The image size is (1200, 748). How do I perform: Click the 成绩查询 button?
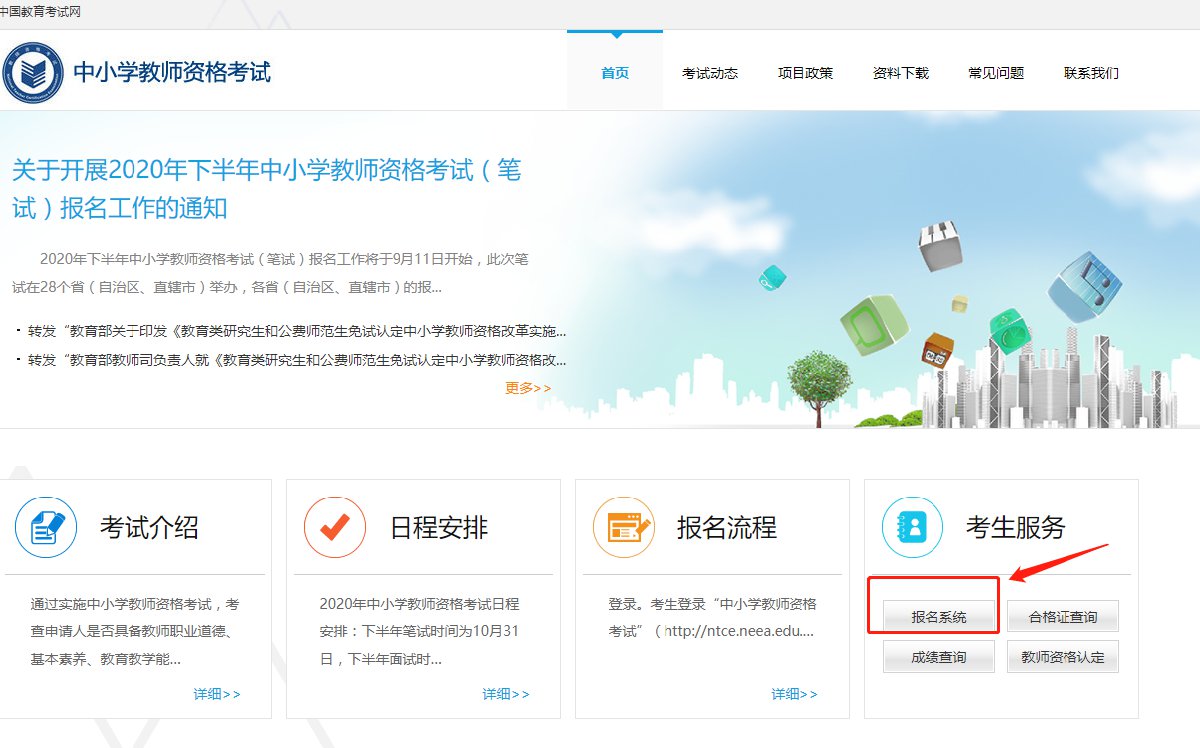(x=938, y=657)
